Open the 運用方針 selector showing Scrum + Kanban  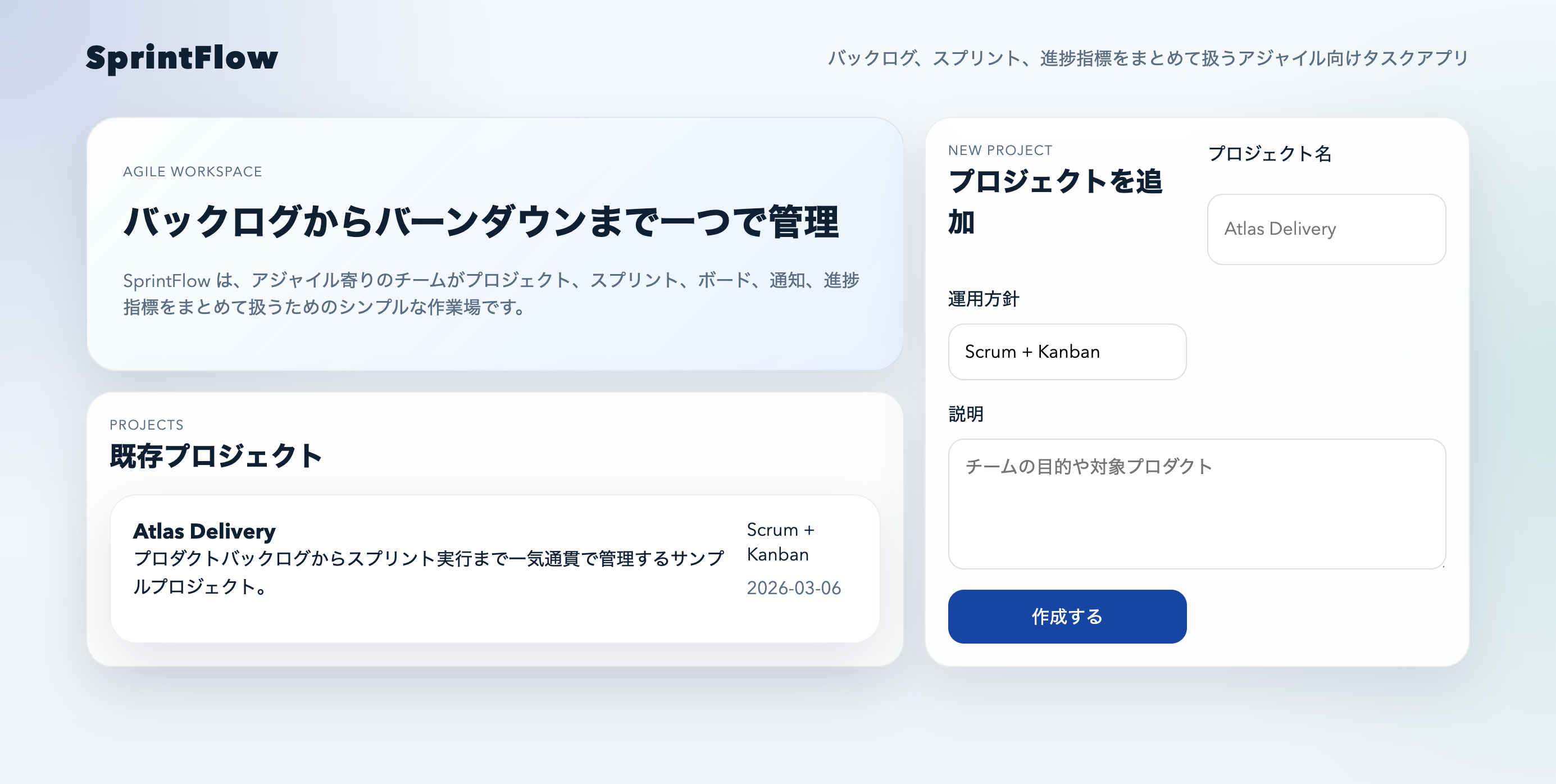[1067, 352]
